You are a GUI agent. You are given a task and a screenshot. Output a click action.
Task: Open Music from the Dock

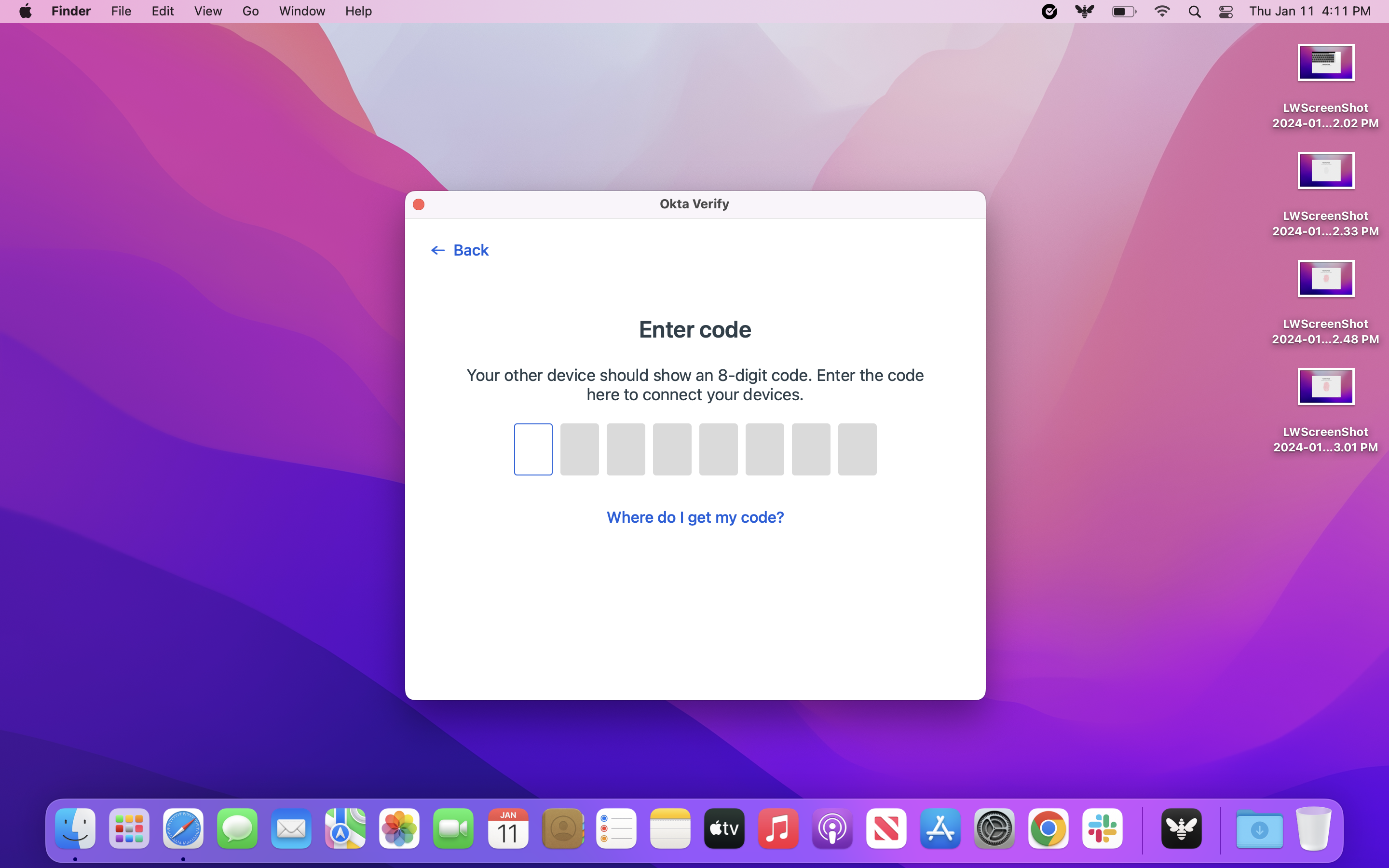778,828
